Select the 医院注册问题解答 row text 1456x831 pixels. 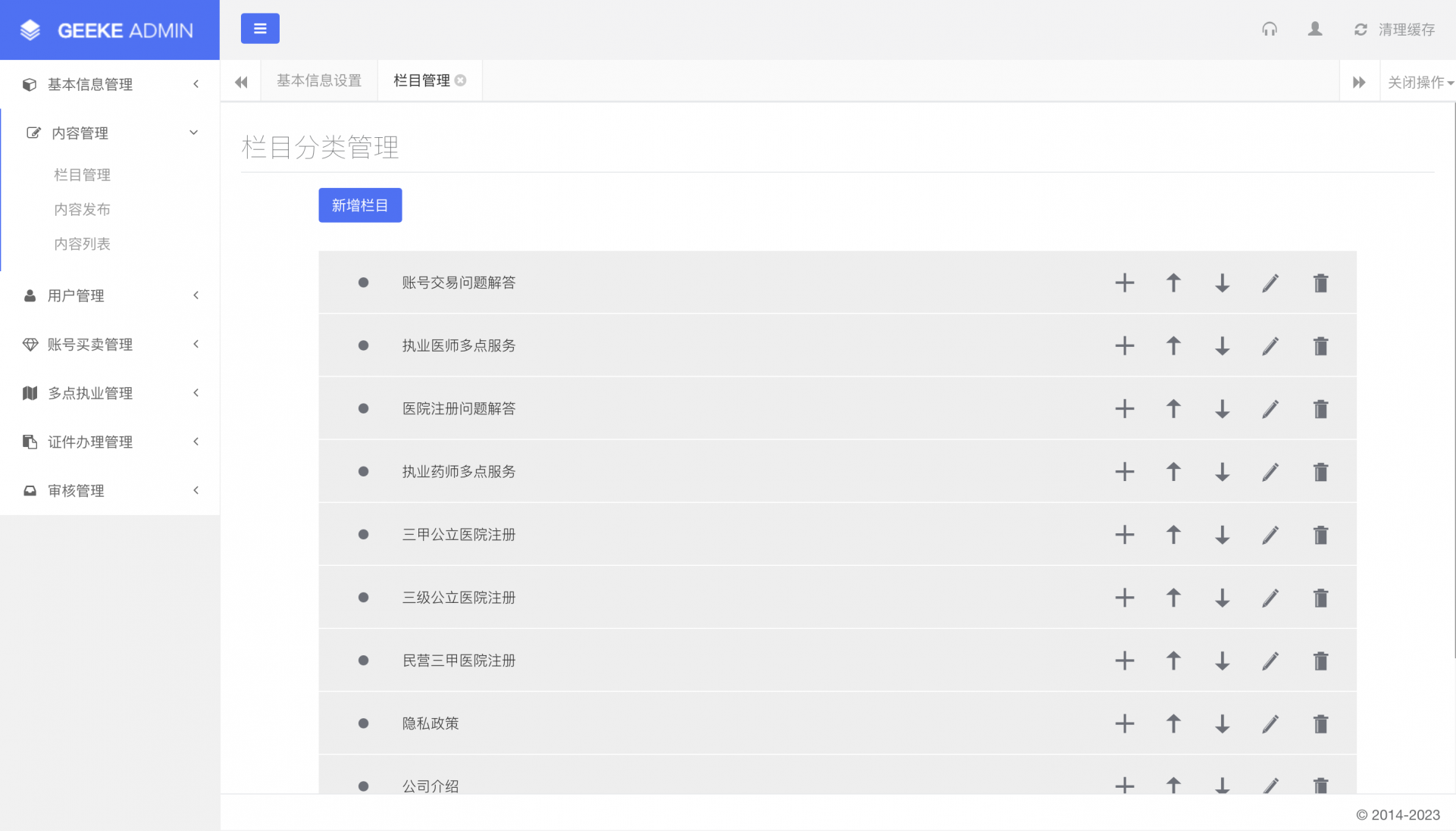click(x=459, y=408)
